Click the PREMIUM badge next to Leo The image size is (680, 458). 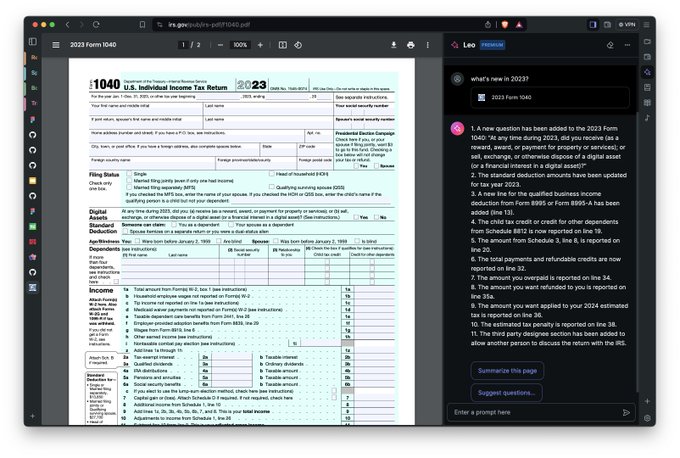click(x=492, y=45)
